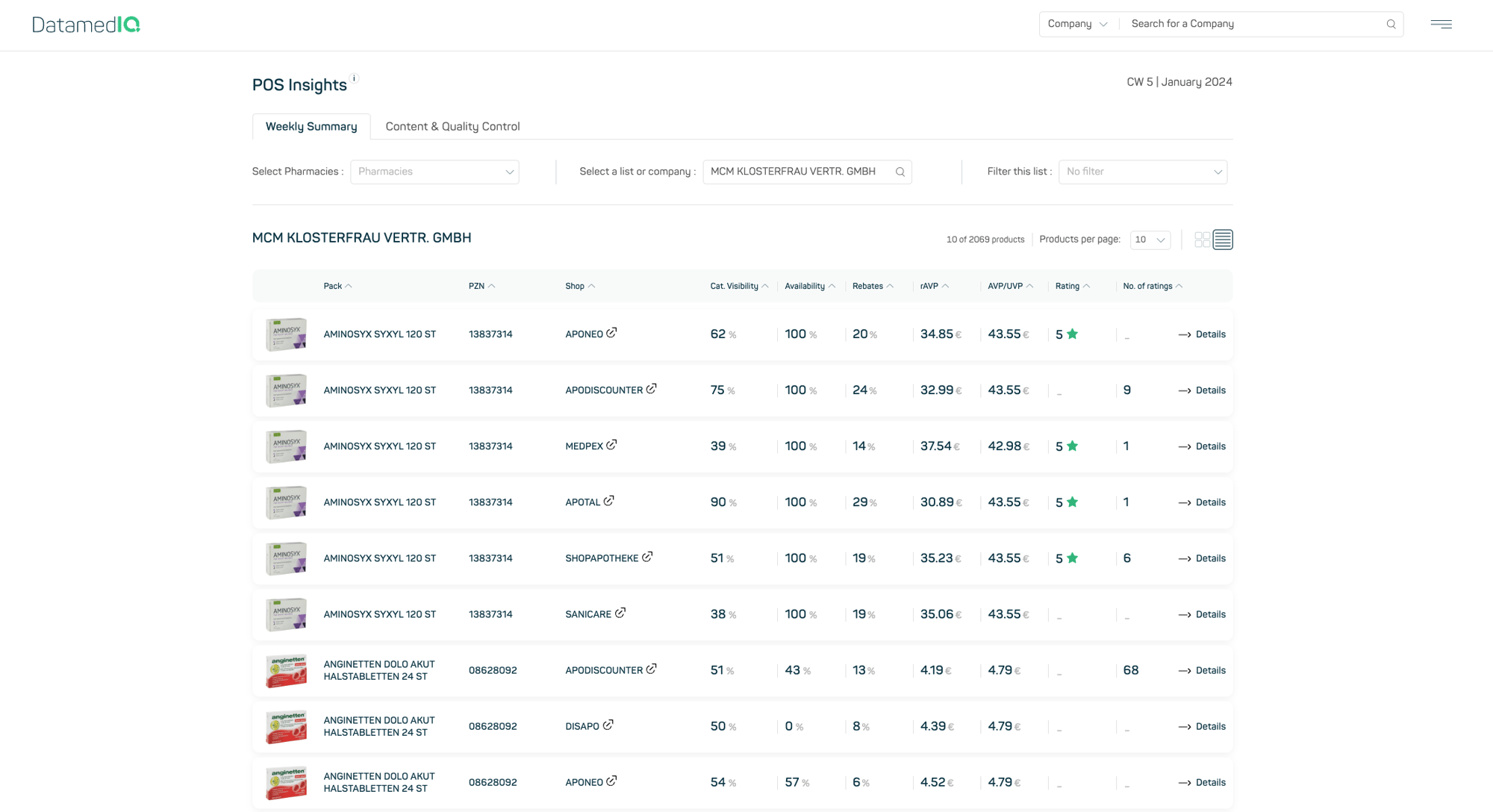
Task: Click the company search magnifier icon
Action: (1391, 24)
